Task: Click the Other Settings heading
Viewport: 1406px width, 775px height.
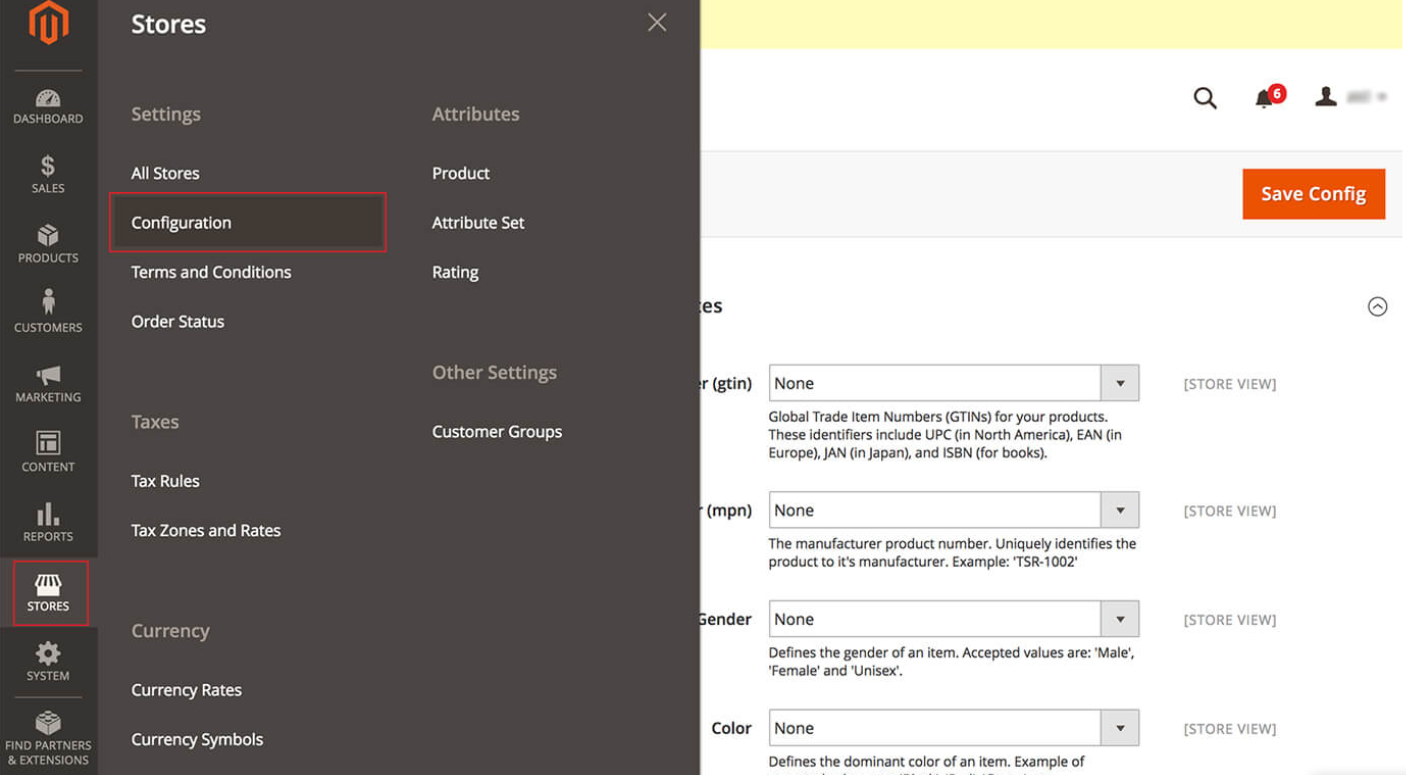Action: point(494,372)
